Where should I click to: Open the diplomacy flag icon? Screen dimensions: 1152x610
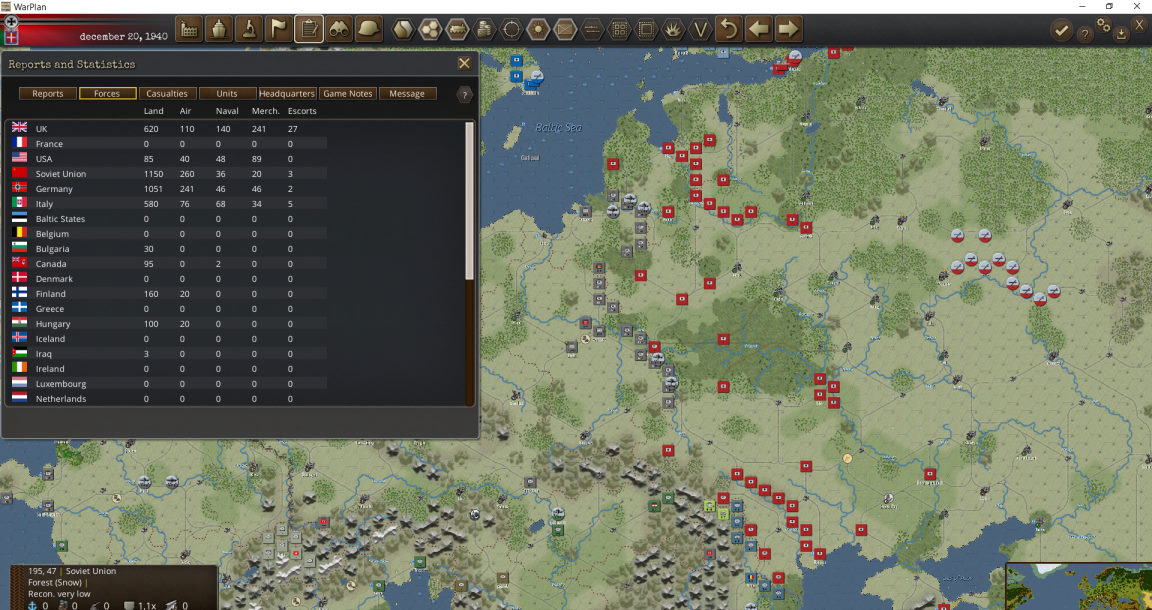pos(279,30)
